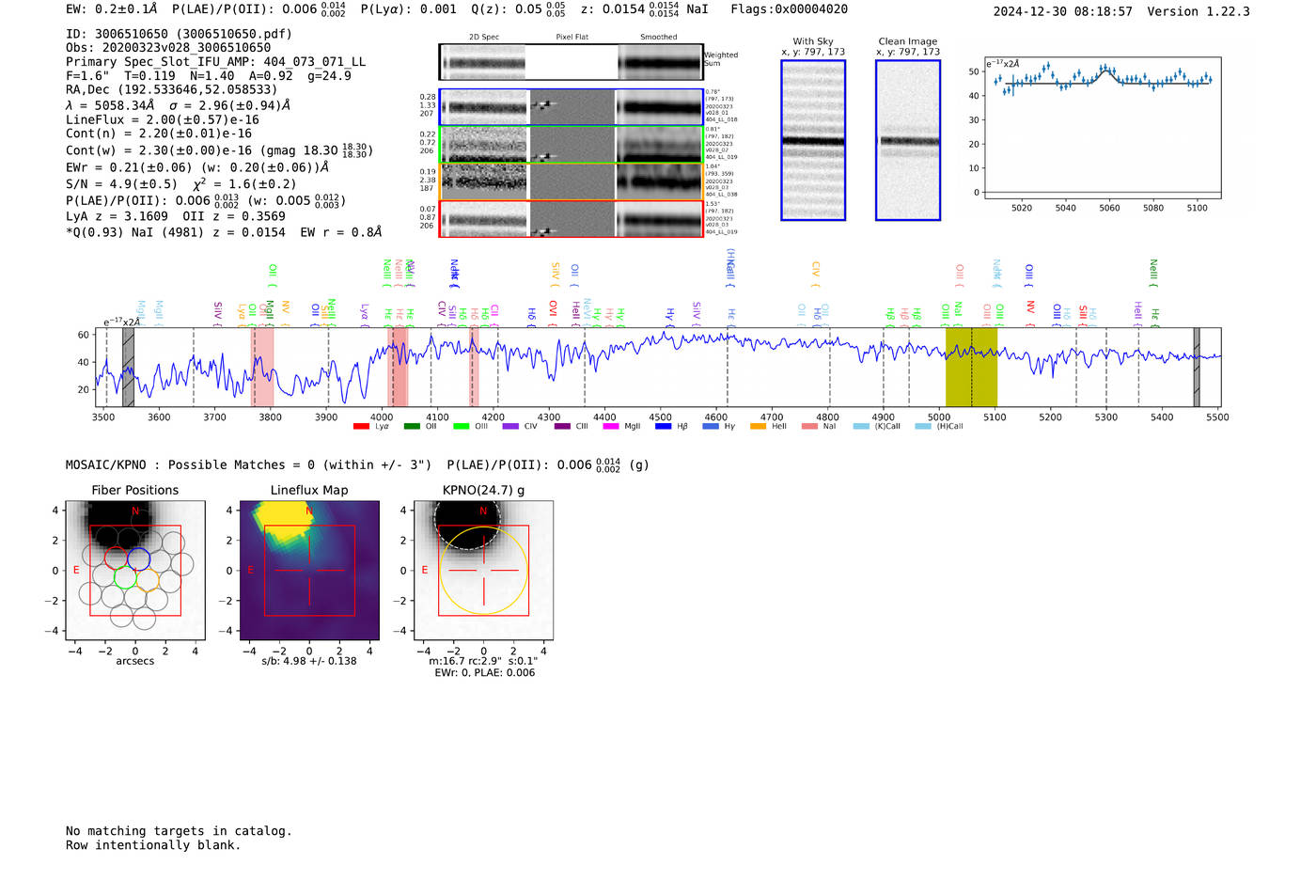Click the MgII magenta legend swatch
Viewport: 1316px width, 896px height.
[x=611, y=427]
